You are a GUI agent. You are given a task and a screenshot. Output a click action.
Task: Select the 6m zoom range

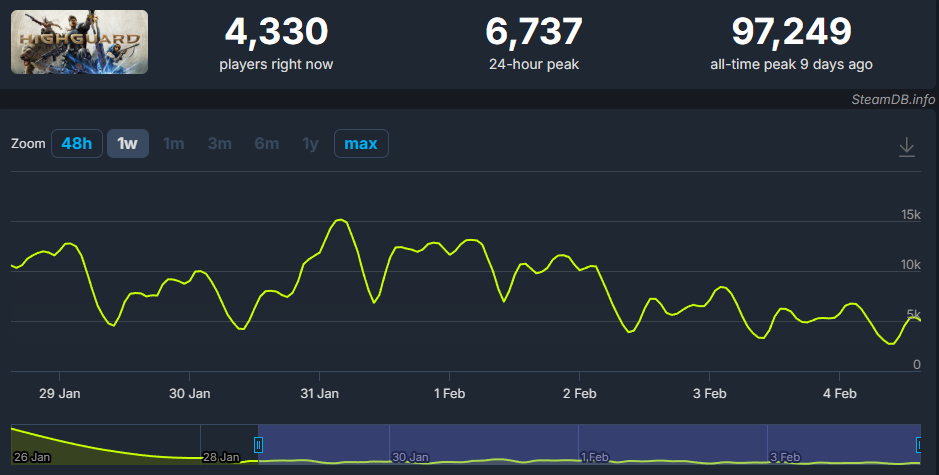click(266, 144)
